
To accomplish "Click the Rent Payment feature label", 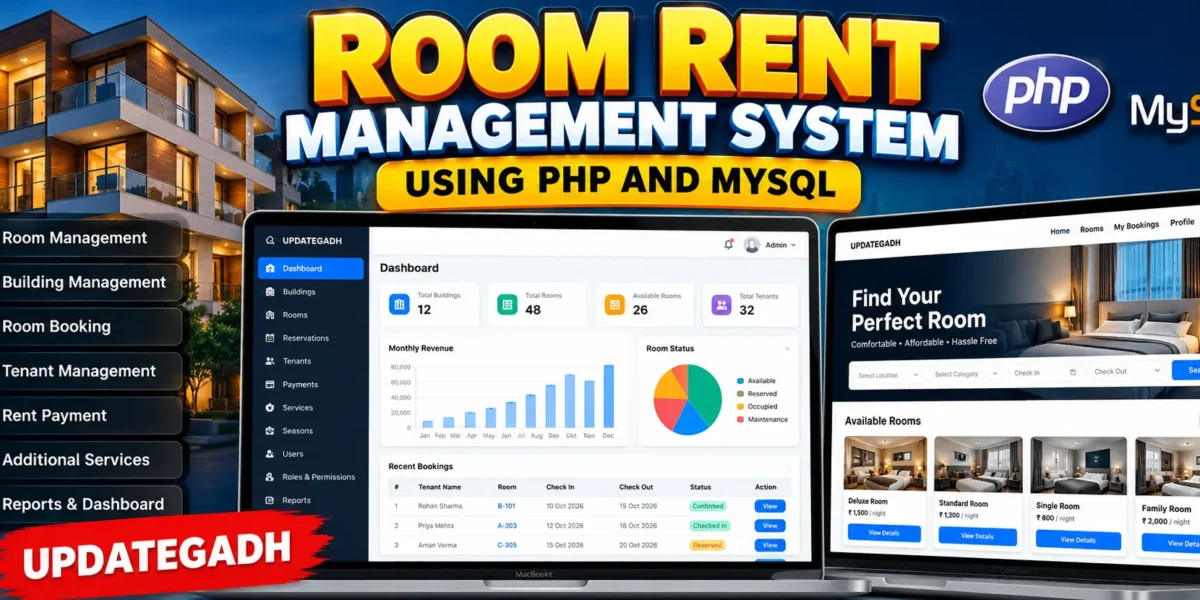I will coord(54,415).
